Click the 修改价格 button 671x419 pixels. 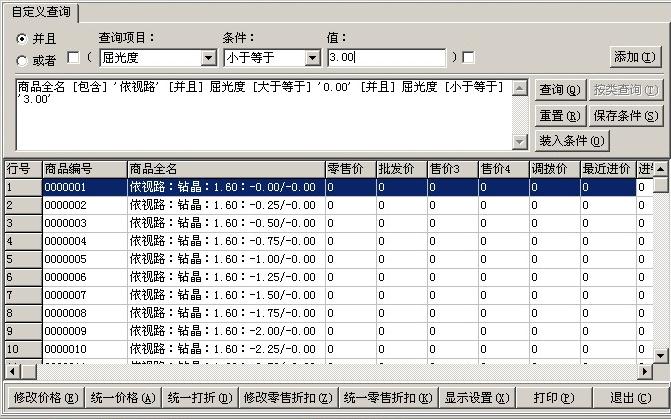click(x=44, y=397)
